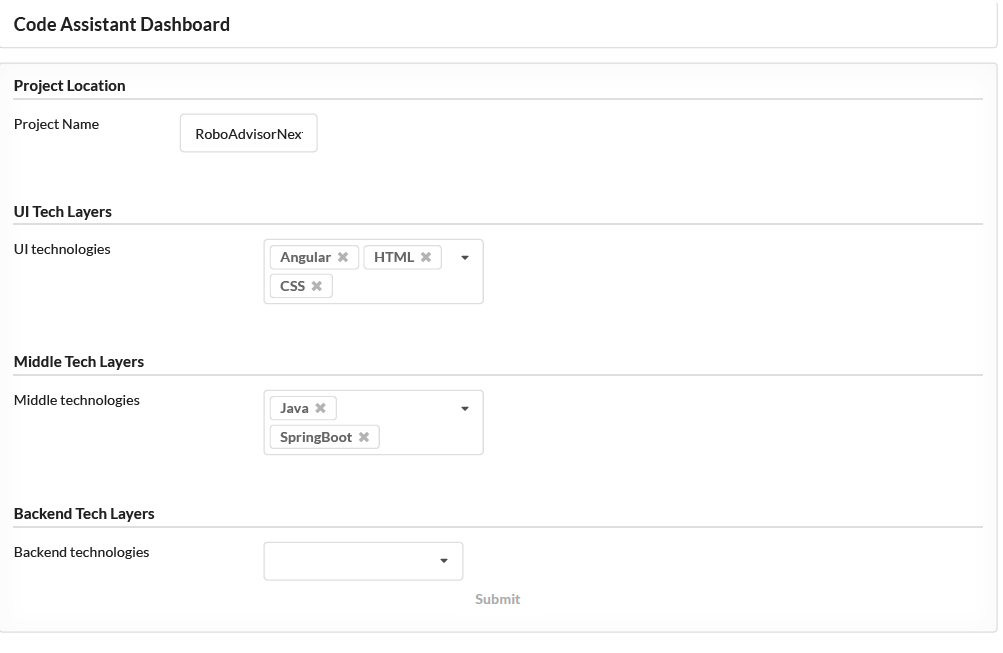Click the Backend technologies field label
Screen dimensions: 1003x653
81,552
